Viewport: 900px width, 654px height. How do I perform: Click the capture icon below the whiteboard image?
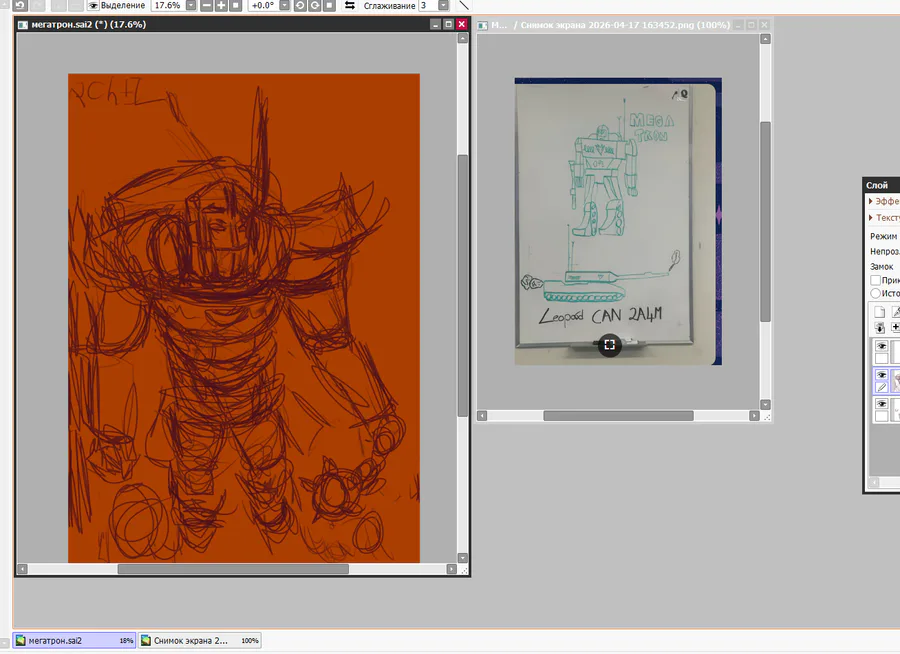point(609,346)
